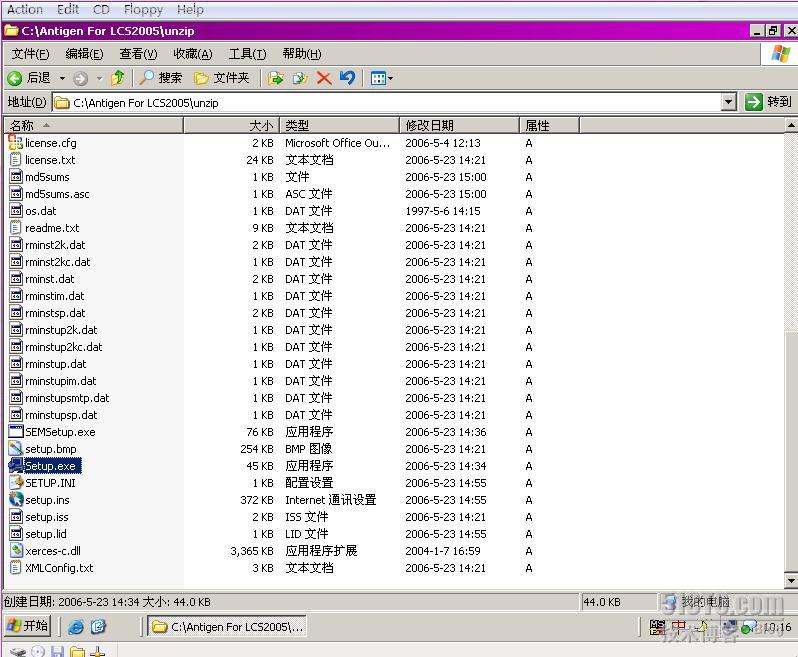
Task: Select the setup.lid file name
Action: pos(46,534)
